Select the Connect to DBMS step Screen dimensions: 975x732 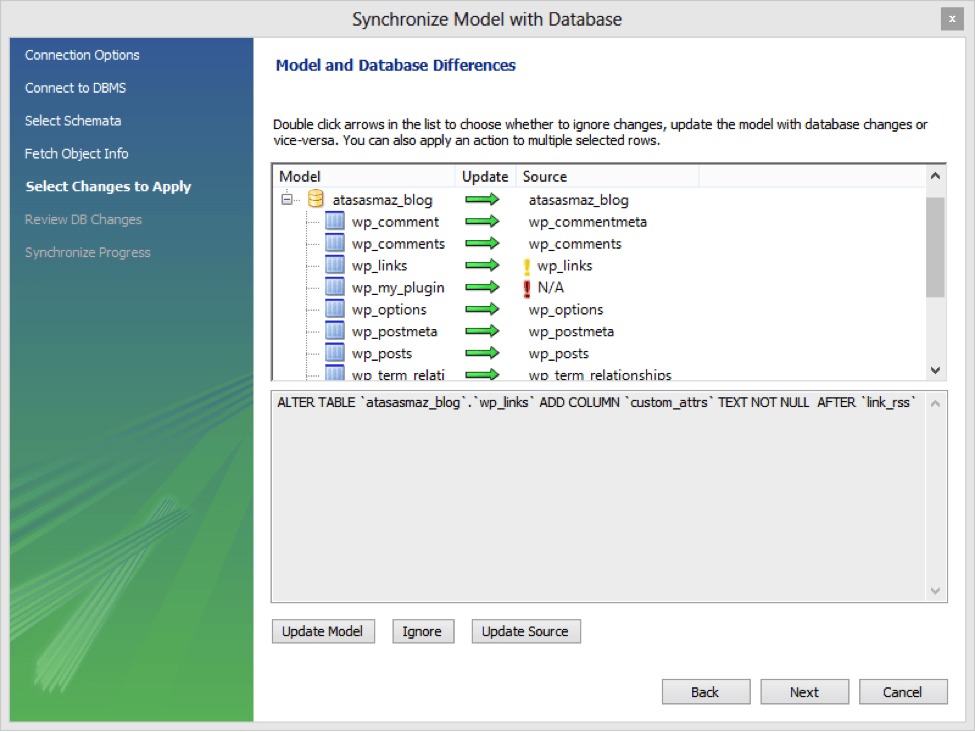coord(75,88)
